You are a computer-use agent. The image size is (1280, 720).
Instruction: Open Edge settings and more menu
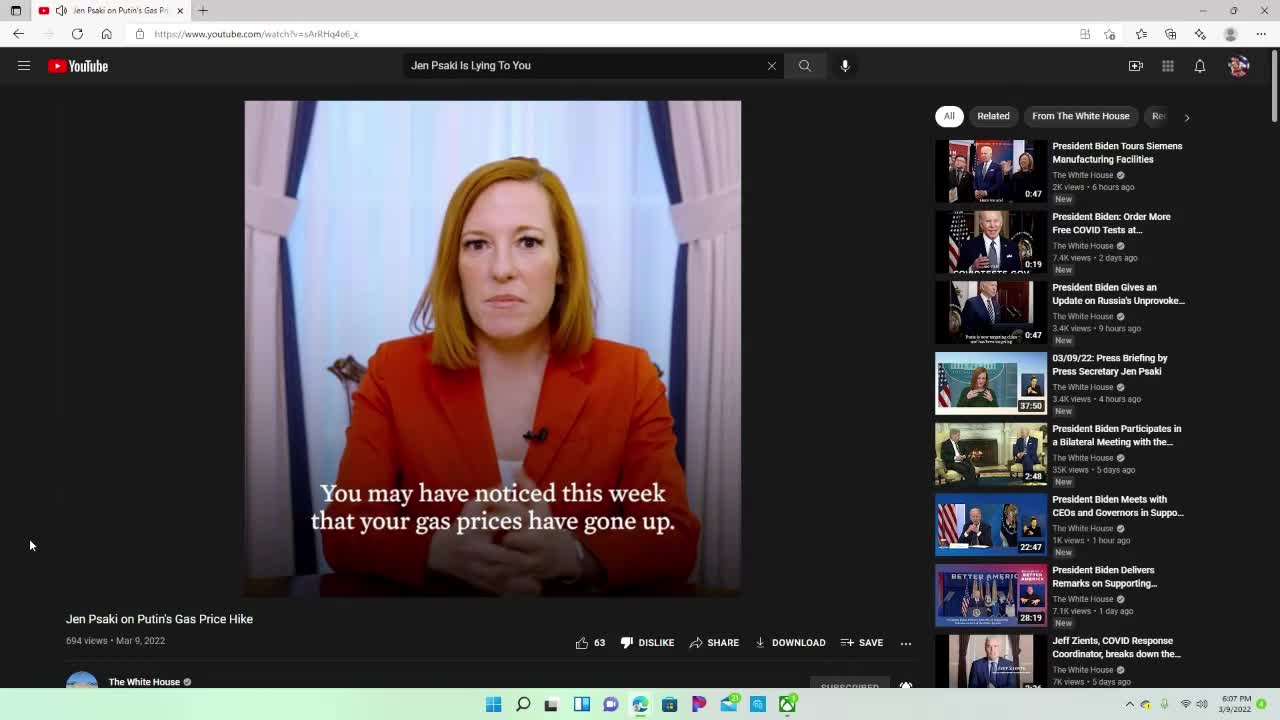click(1261, 34)
